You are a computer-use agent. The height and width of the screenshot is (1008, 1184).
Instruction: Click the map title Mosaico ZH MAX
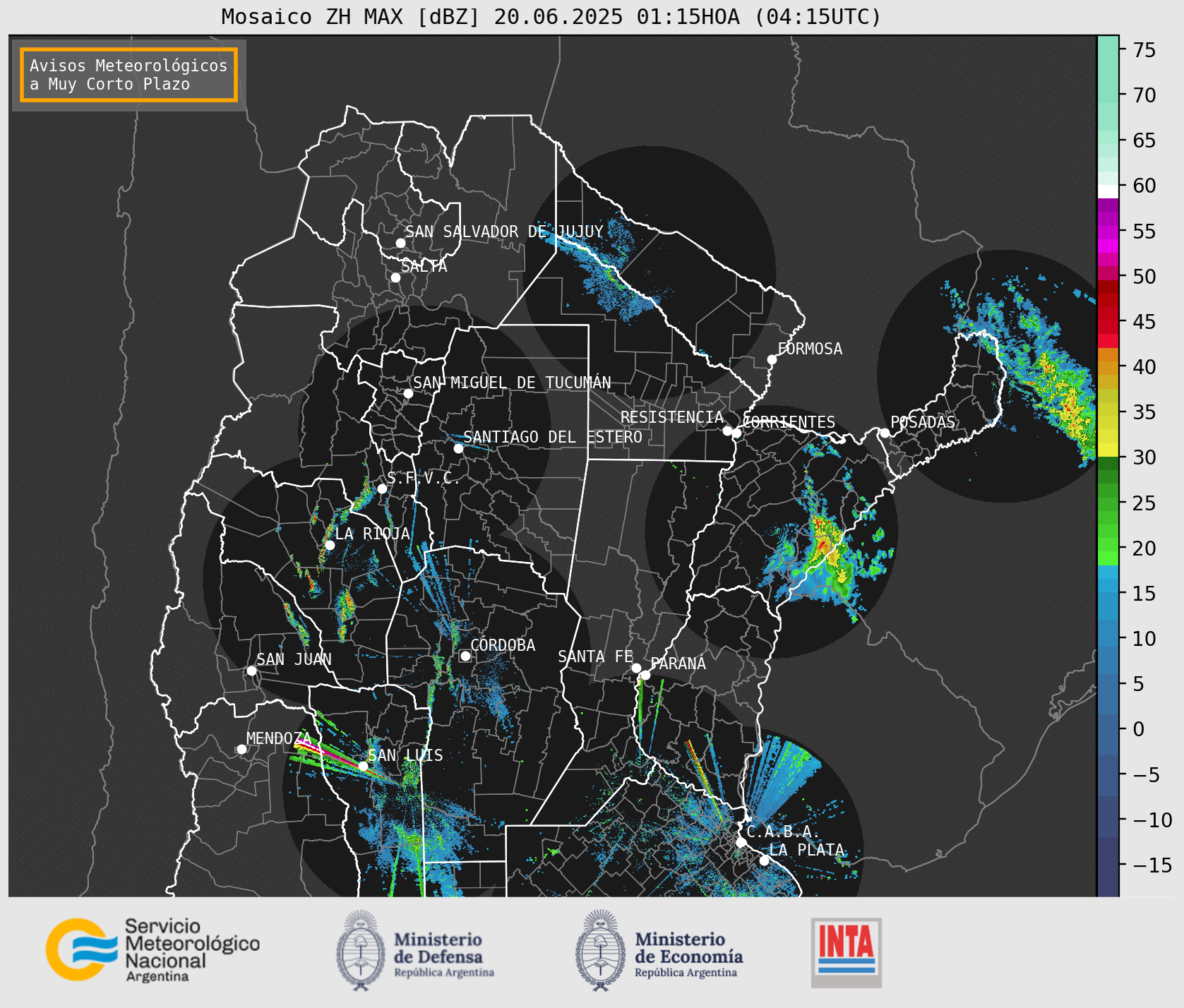pos(551,16)
